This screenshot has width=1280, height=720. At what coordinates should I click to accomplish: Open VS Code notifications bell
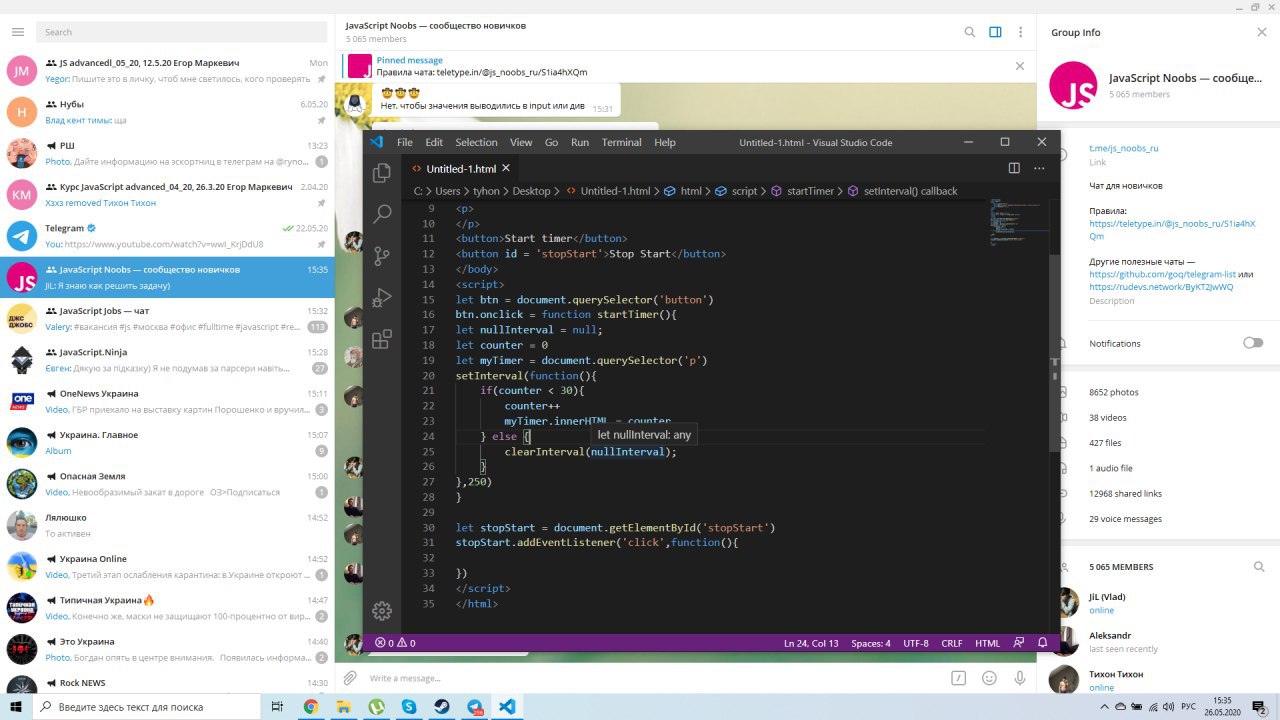click(1043, 643)
